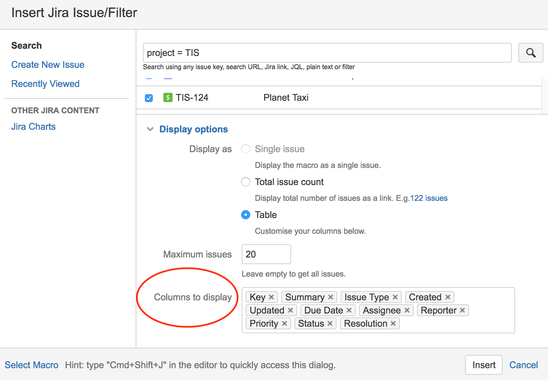Open the Create New Issue section
548x380 pixels.
point(48,65)
